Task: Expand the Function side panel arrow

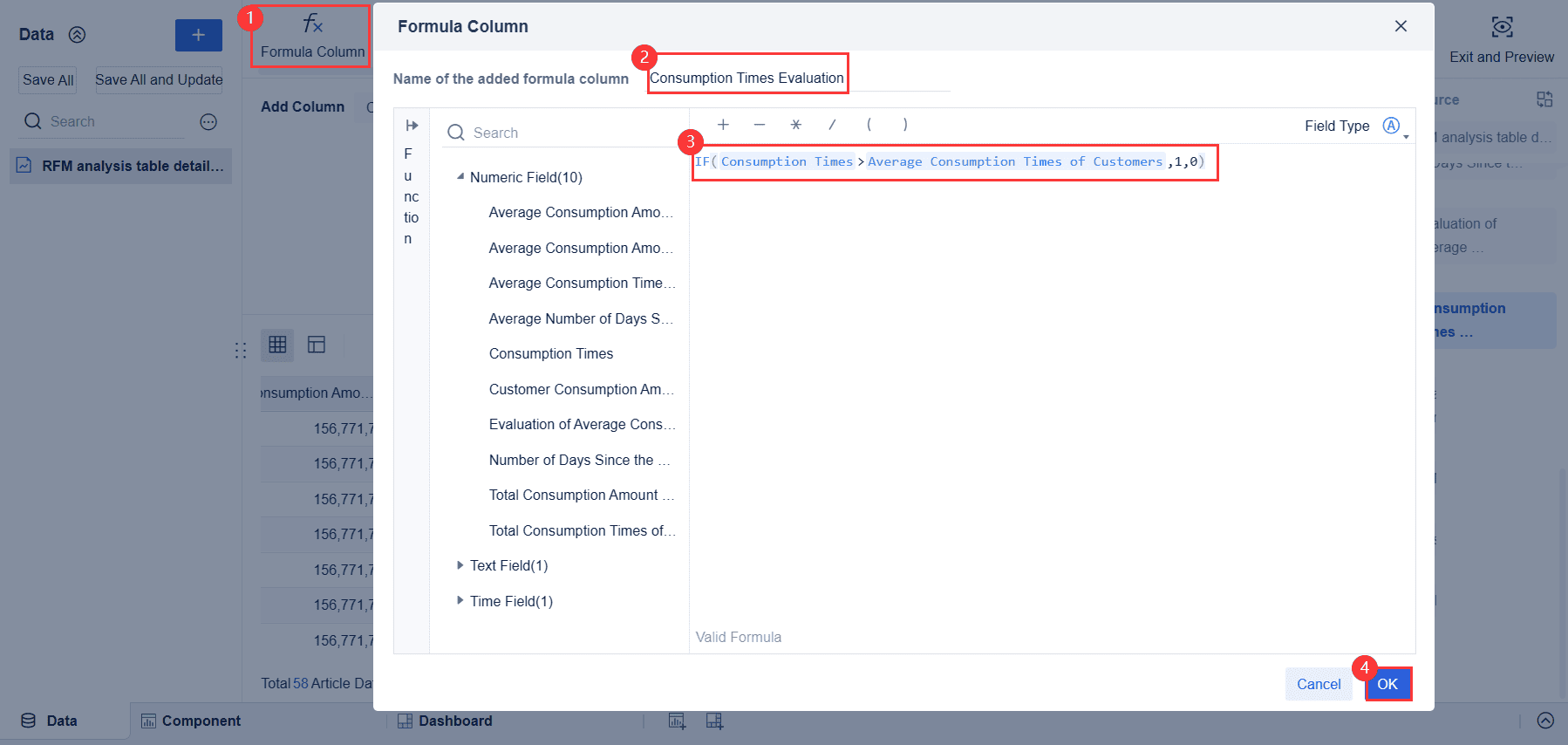Action: pyautogui.click(x=412, y=126)
